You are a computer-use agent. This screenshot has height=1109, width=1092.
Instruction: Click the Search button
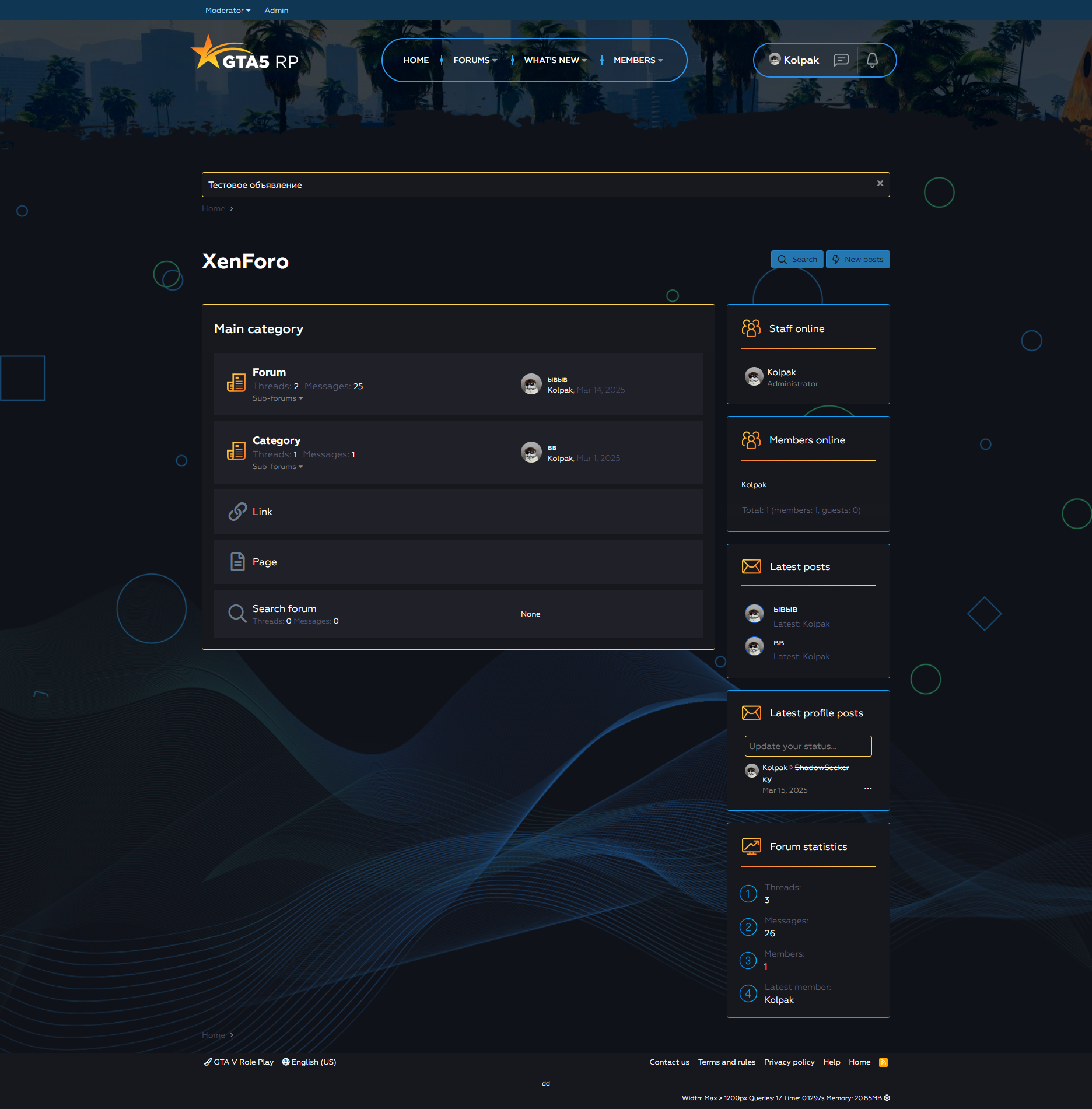[797, 260]
